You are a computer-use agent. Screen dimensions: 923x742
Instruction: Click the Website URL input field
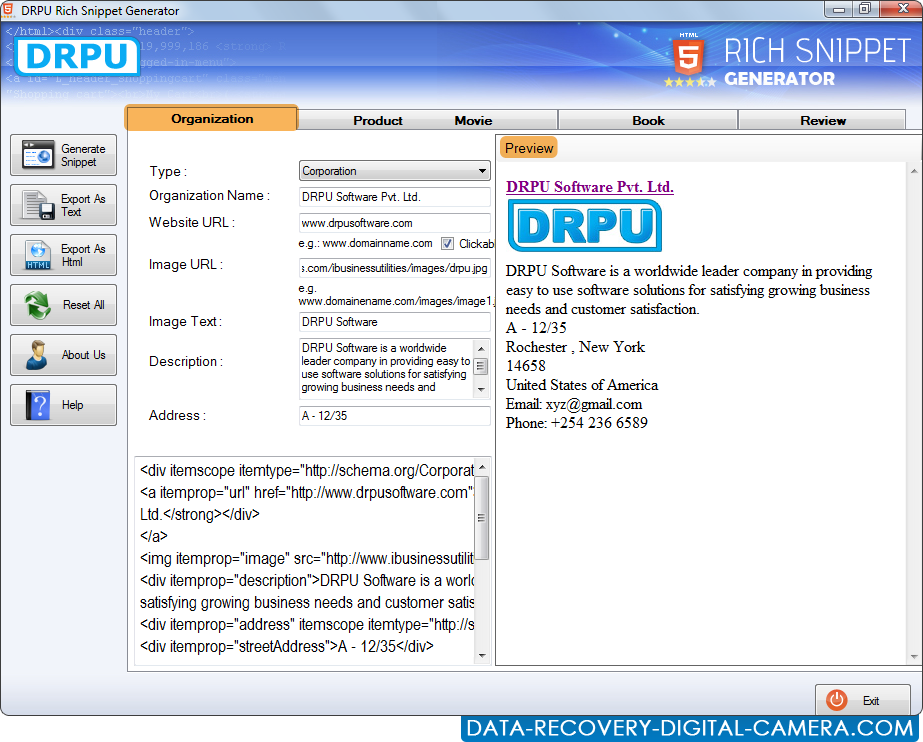pyautogui.click(x=394, y=223)
